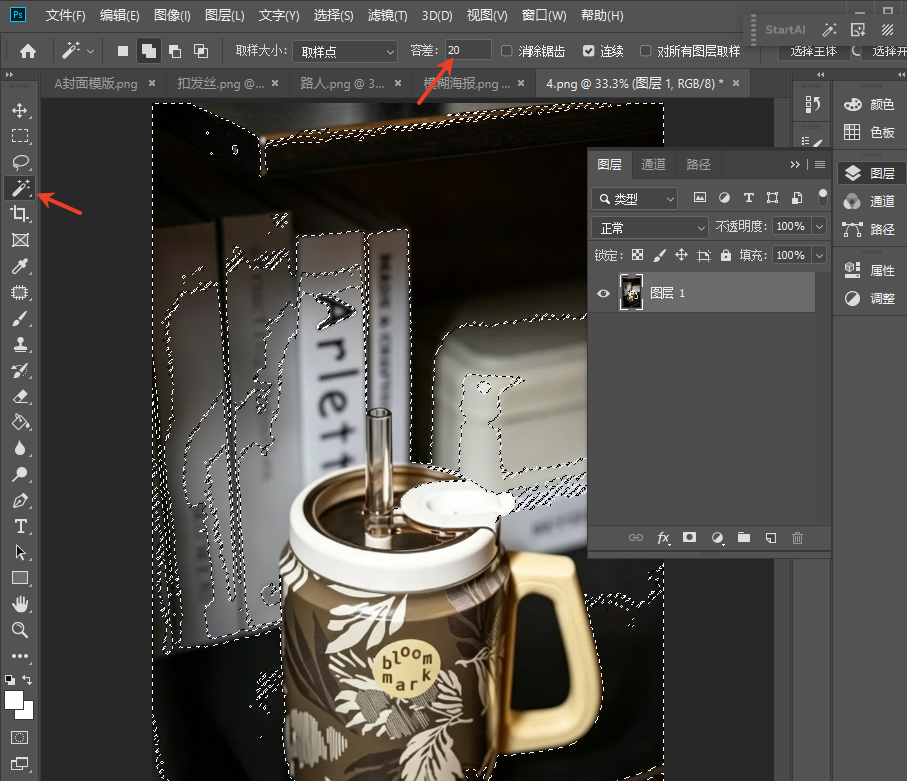Choose the Crop tool
The image size is (907, 781).
[x=20, y=214]
